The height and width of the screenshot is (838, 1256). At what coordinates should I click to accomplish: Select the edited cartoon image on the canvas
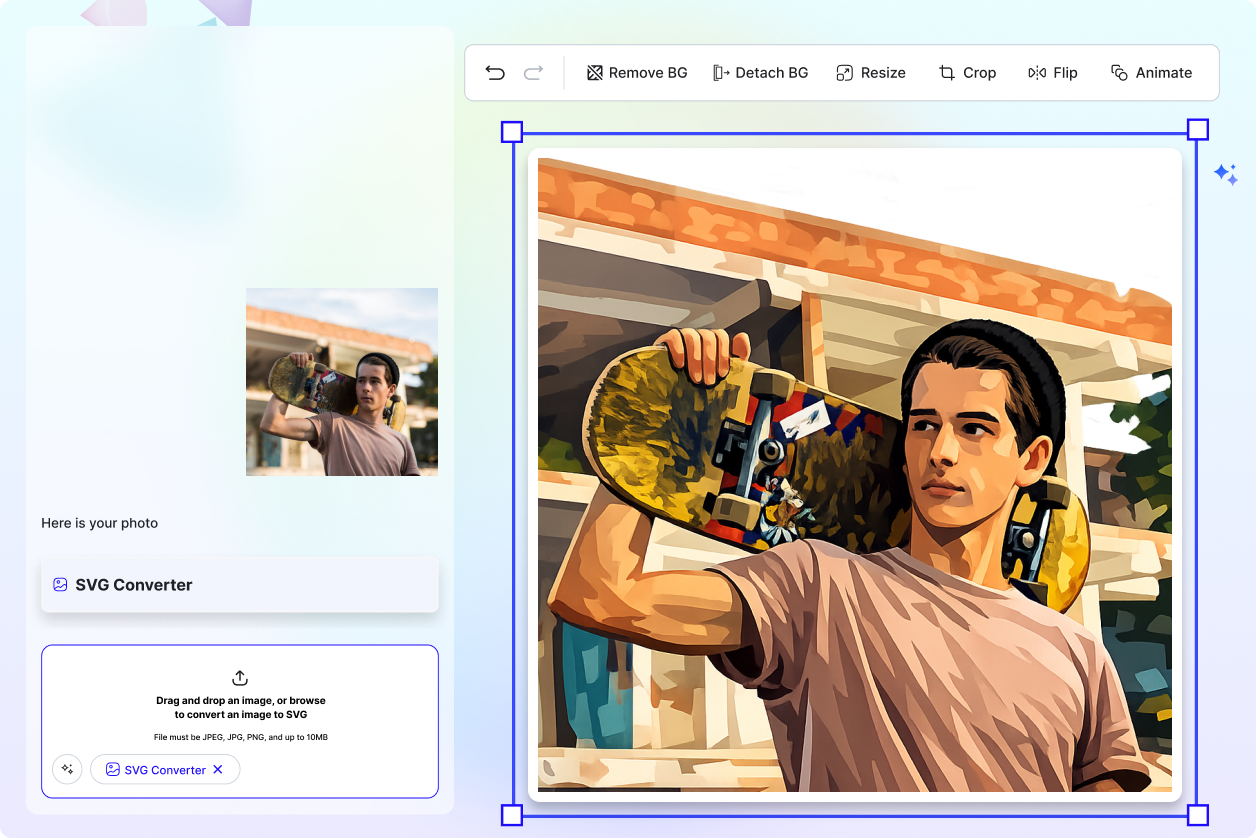(x=856, y=475)
